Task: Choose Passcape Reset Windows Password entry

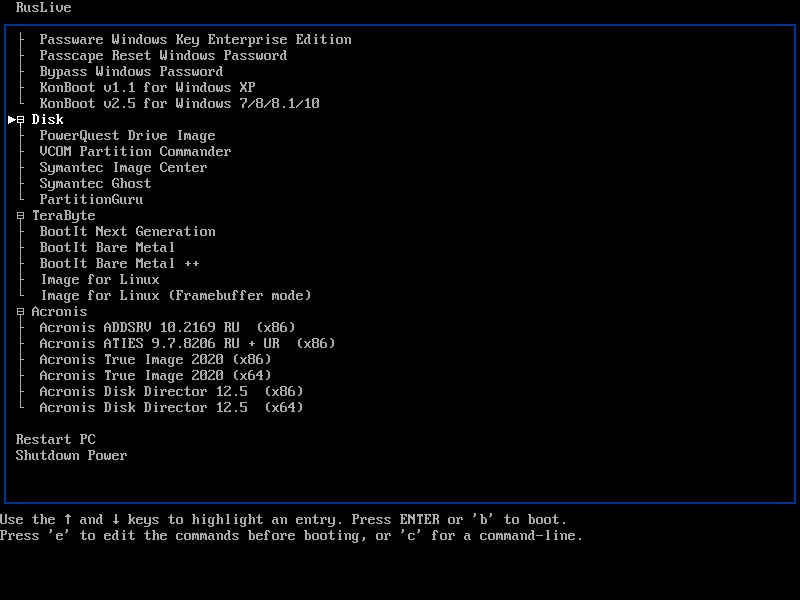Action: click(x=163, y=56)
